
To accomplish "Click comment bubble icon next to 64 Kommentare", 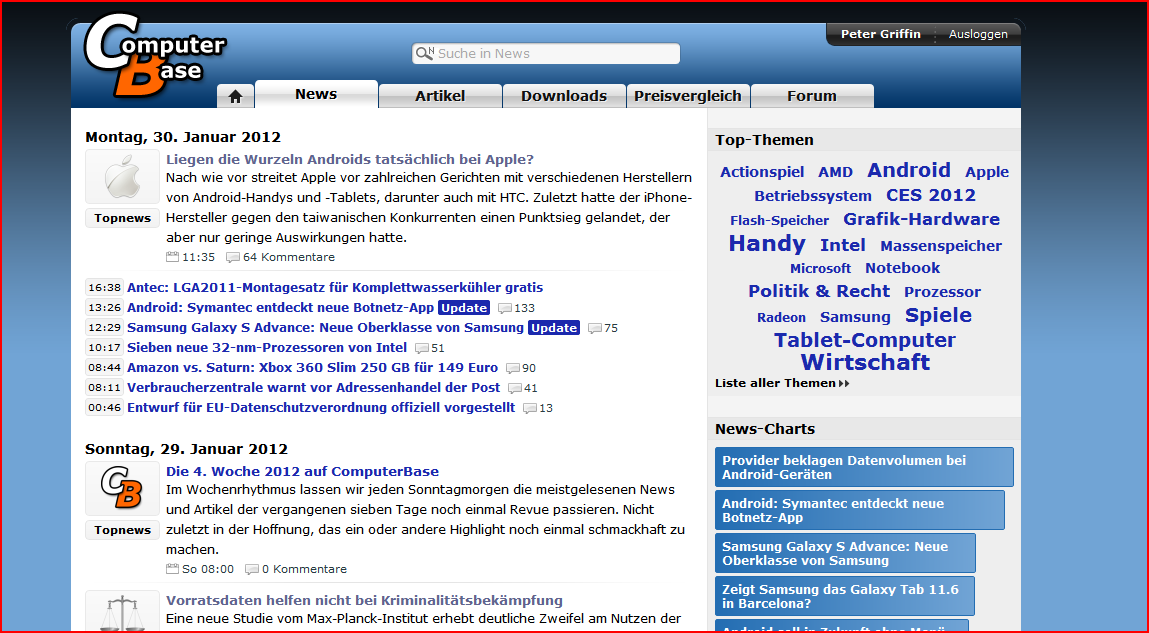I will click(x=233, y=257).
